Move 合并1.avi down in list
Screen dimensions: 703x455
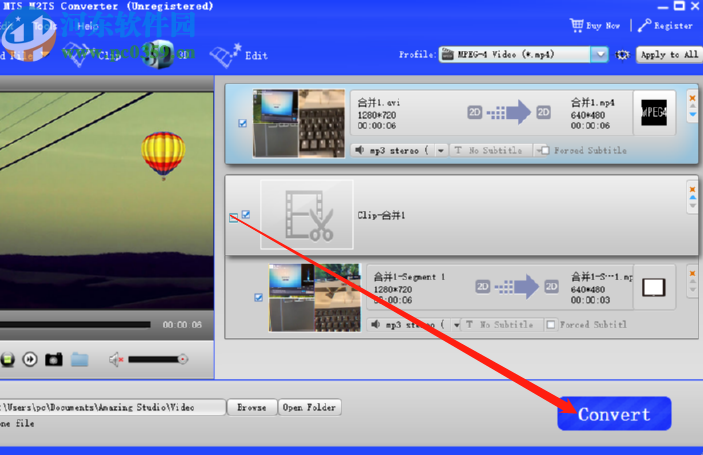tap(693, 115)
